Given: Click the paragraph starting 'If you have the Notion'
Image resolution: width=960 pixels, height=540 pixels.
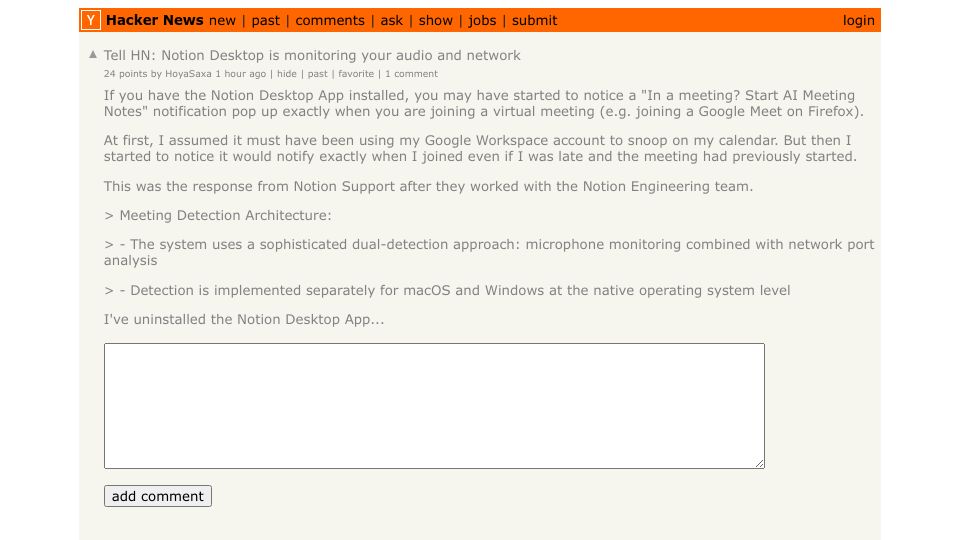Looking at the screenshot, I should point(484,103).
